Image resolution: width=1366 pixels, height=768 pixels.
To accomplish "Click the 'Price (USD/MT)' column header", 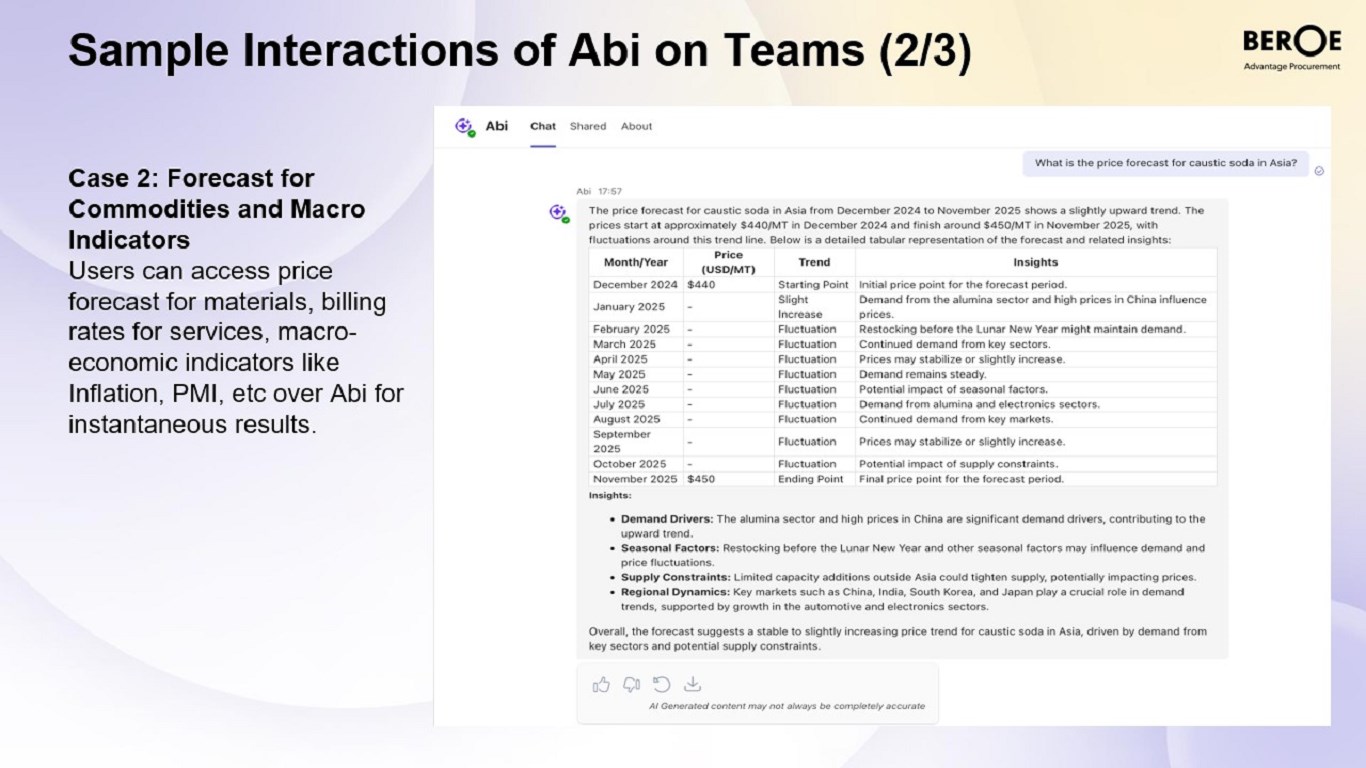I will 728,262.
